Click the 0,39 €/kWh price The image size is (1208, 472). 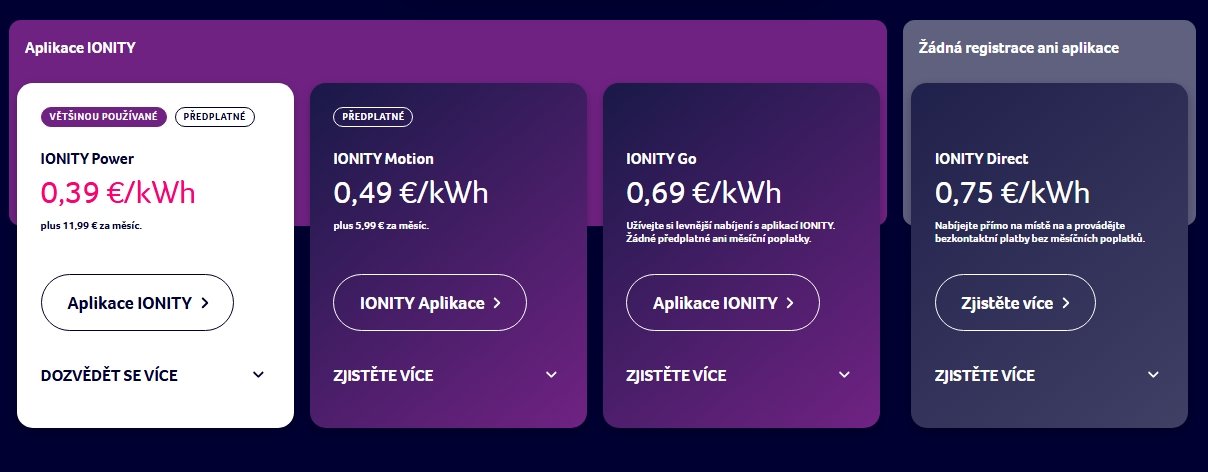click(118, 192)
